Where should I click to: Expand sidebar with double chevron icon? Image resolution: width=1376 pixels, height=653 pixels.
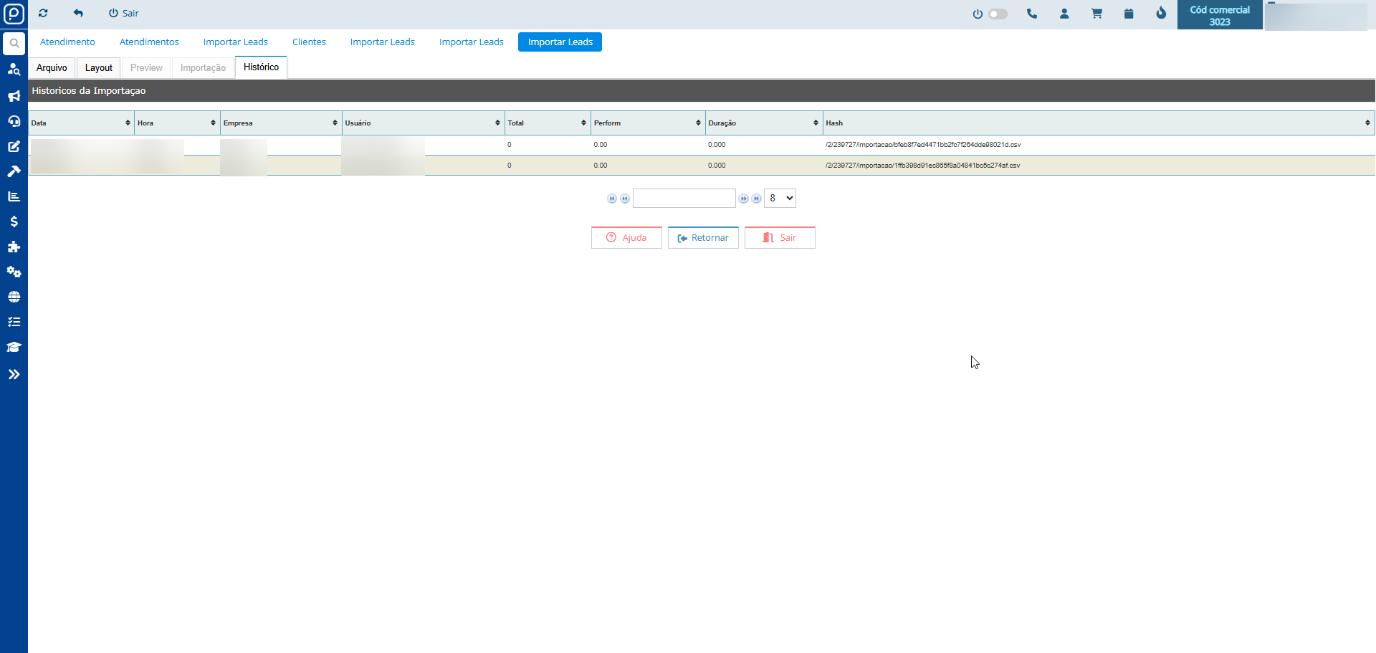click(14, 374)
